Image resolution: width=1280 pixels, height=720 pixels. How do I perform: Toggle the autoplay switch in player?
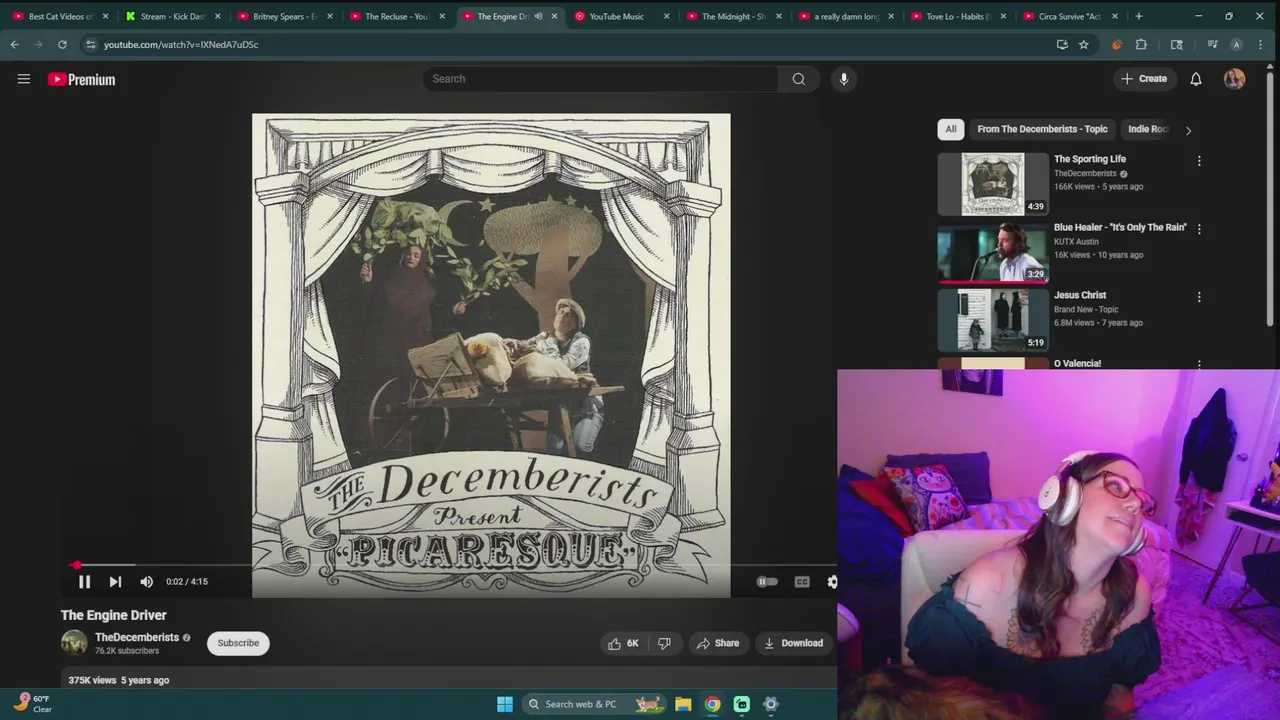[x=767, y=581]
